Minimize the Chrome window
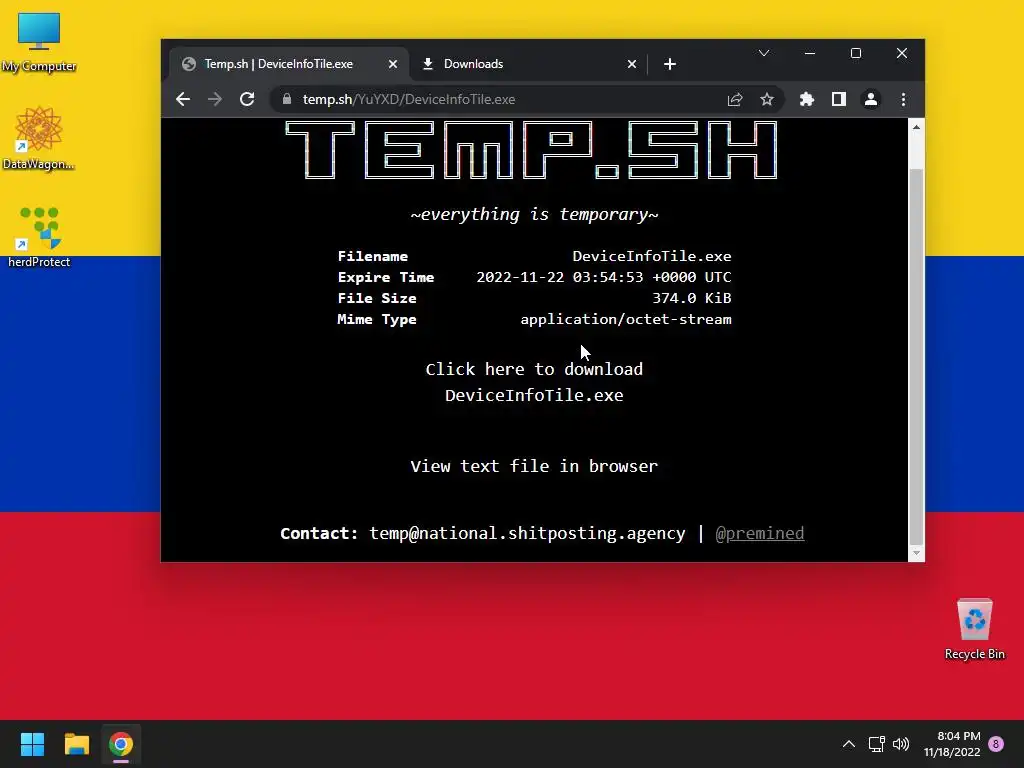 tap(810, 53)
